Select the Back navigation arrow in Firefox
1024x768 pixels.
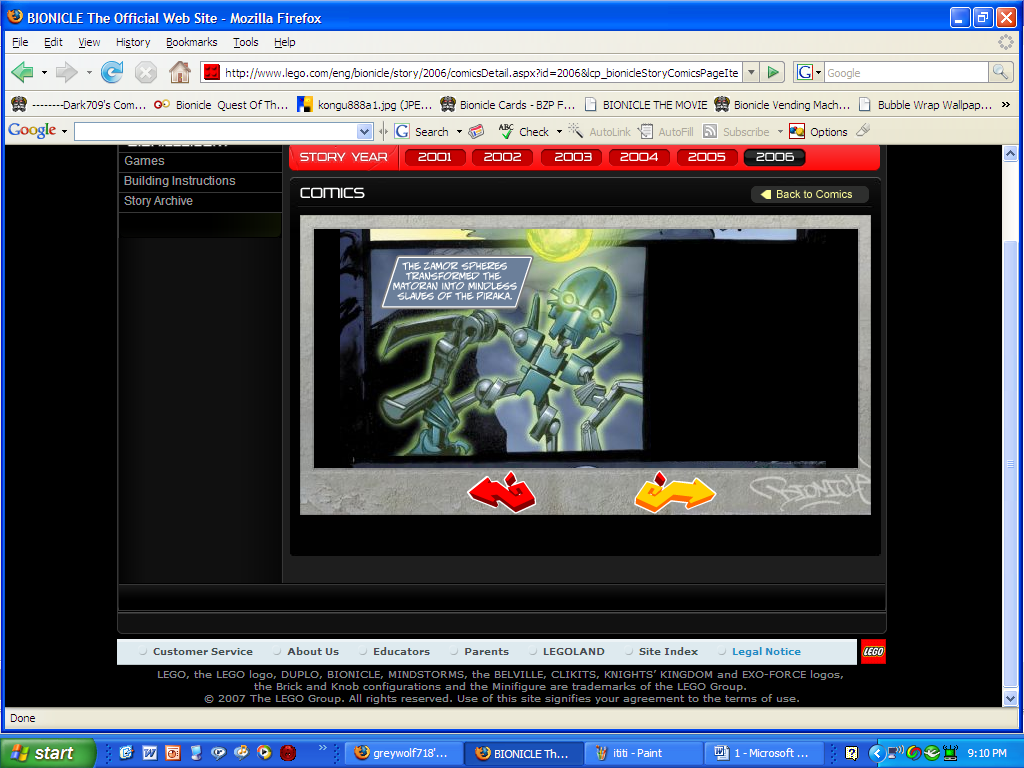click(22, 72)
